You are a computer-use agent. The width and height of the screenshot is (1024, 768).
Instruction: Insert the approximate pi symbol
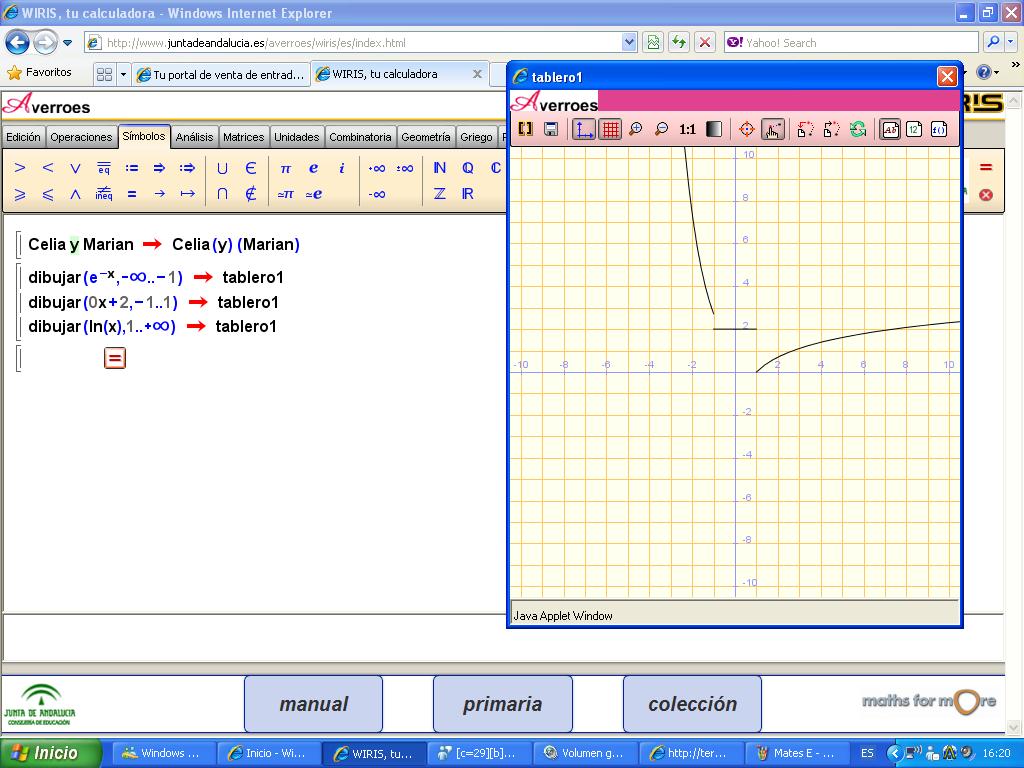coord(285,195)
